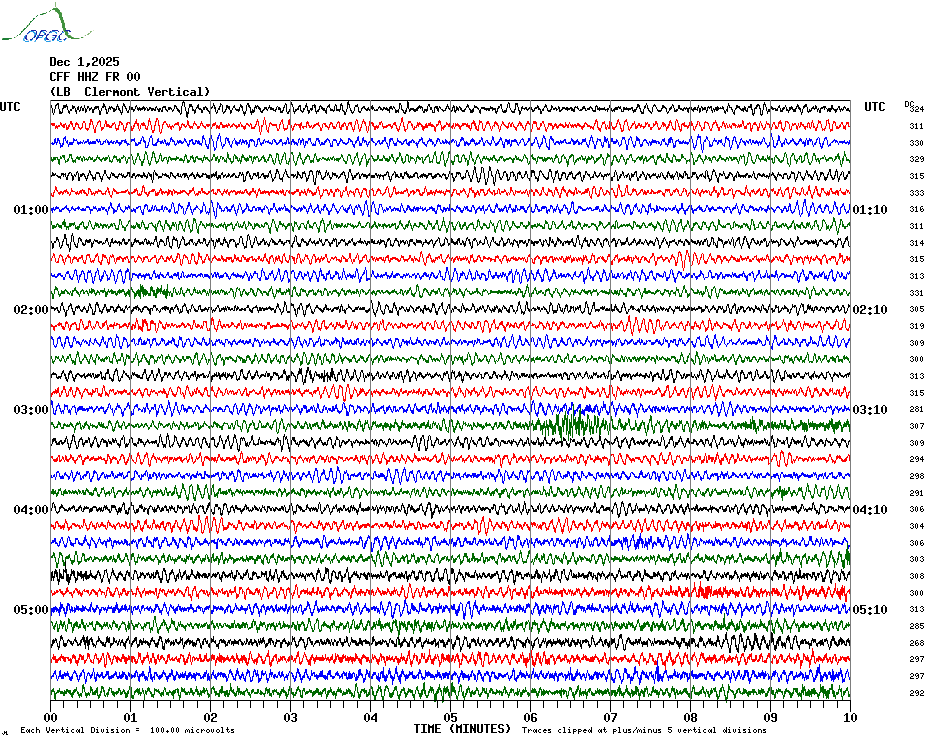
Task: Click the '(LB Clermont Vertical)' label
Action: tap(130, 92)
